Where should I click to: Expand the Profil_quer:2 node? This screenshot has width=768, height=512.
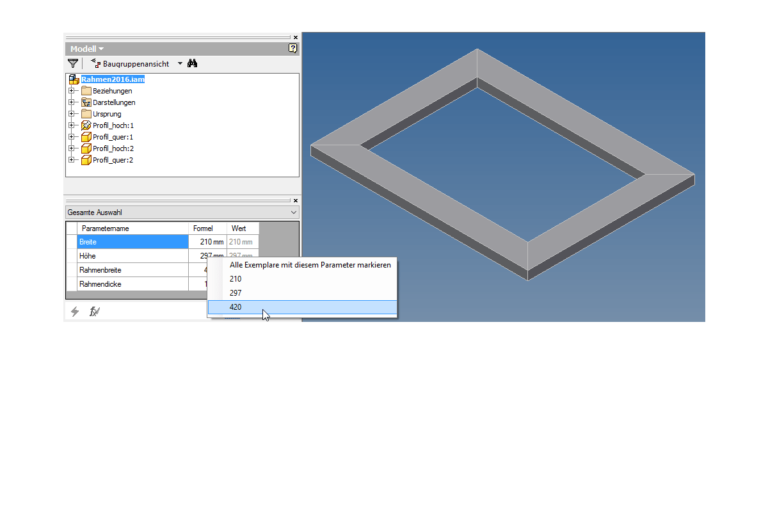[72, 160]
